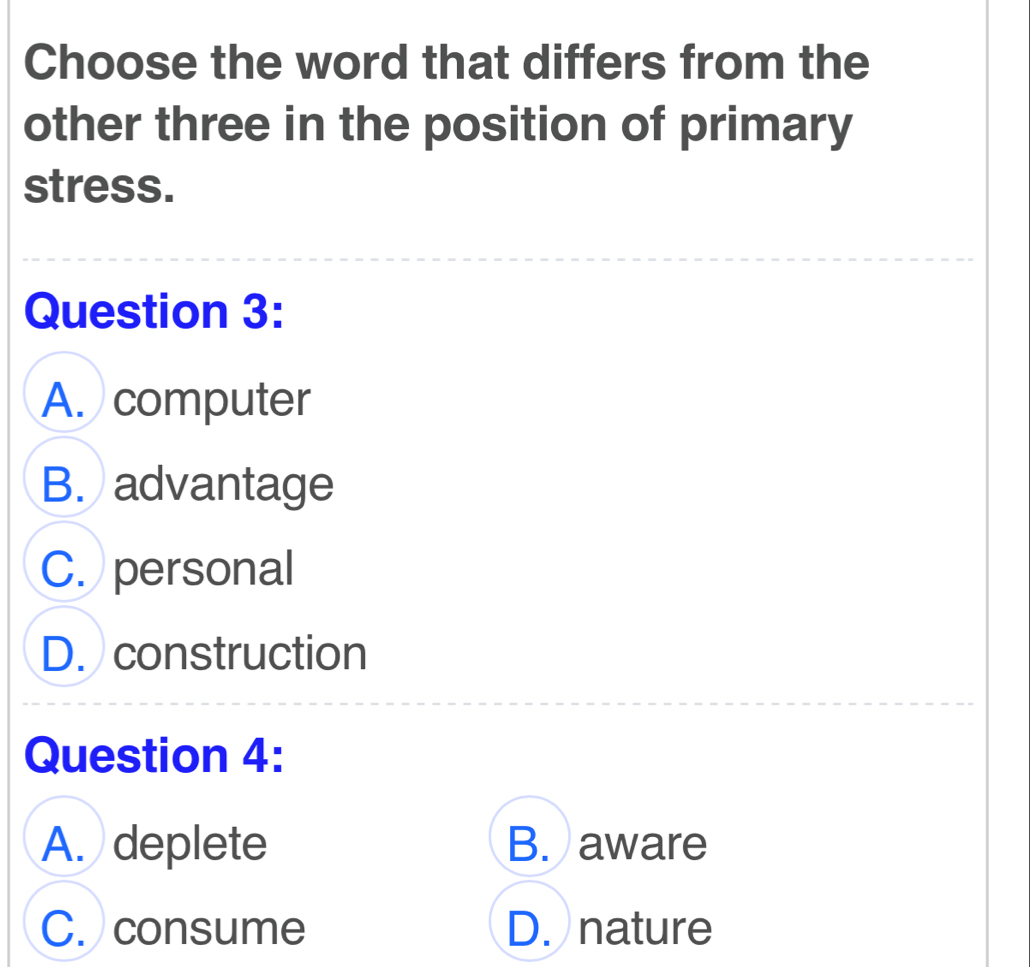
Task: Select option D circle for construction
Action: 66,654
